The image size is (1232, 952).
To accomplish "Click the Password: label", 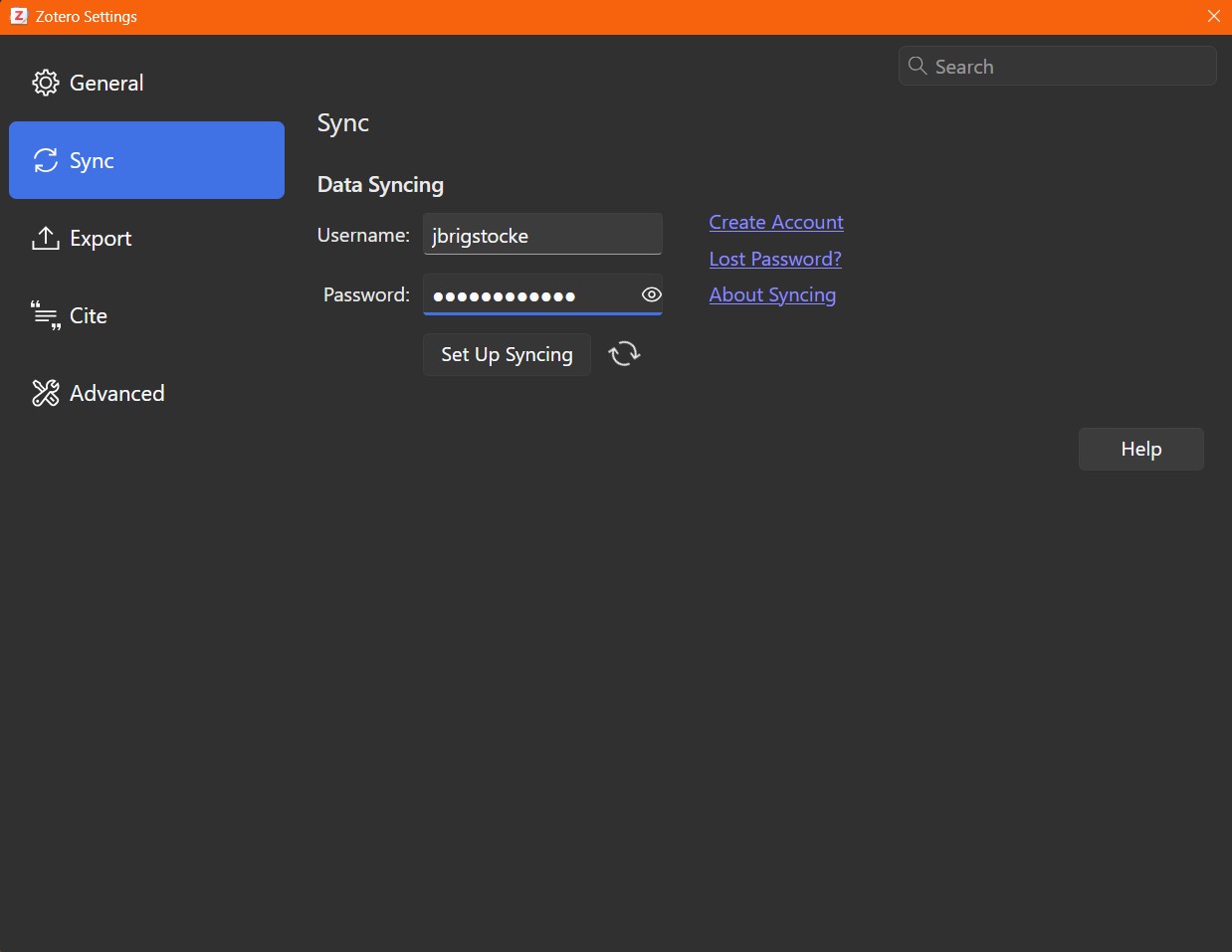I will (x=366, y=294).
